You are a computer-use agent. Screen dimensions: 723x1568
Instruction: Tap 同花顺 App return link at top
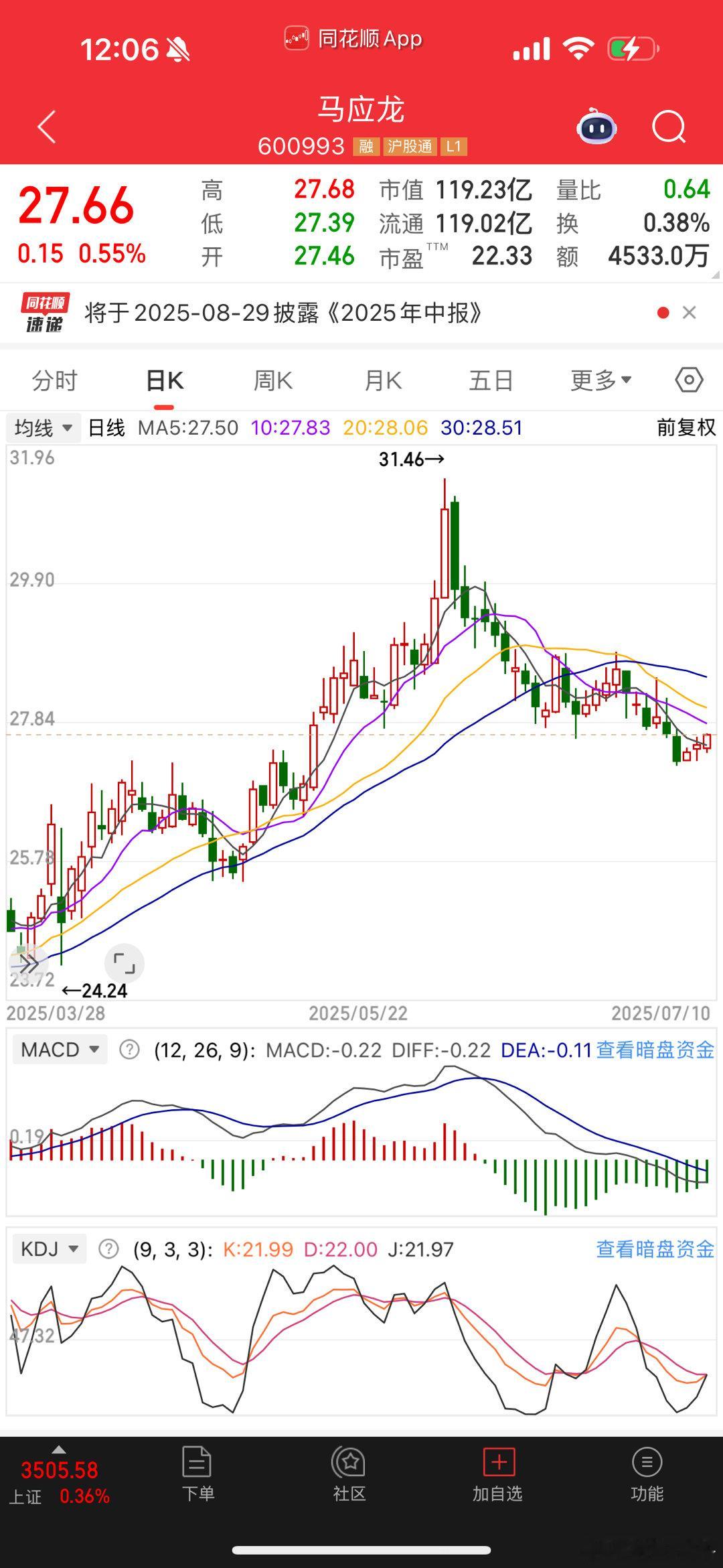[x=354, y=39]
